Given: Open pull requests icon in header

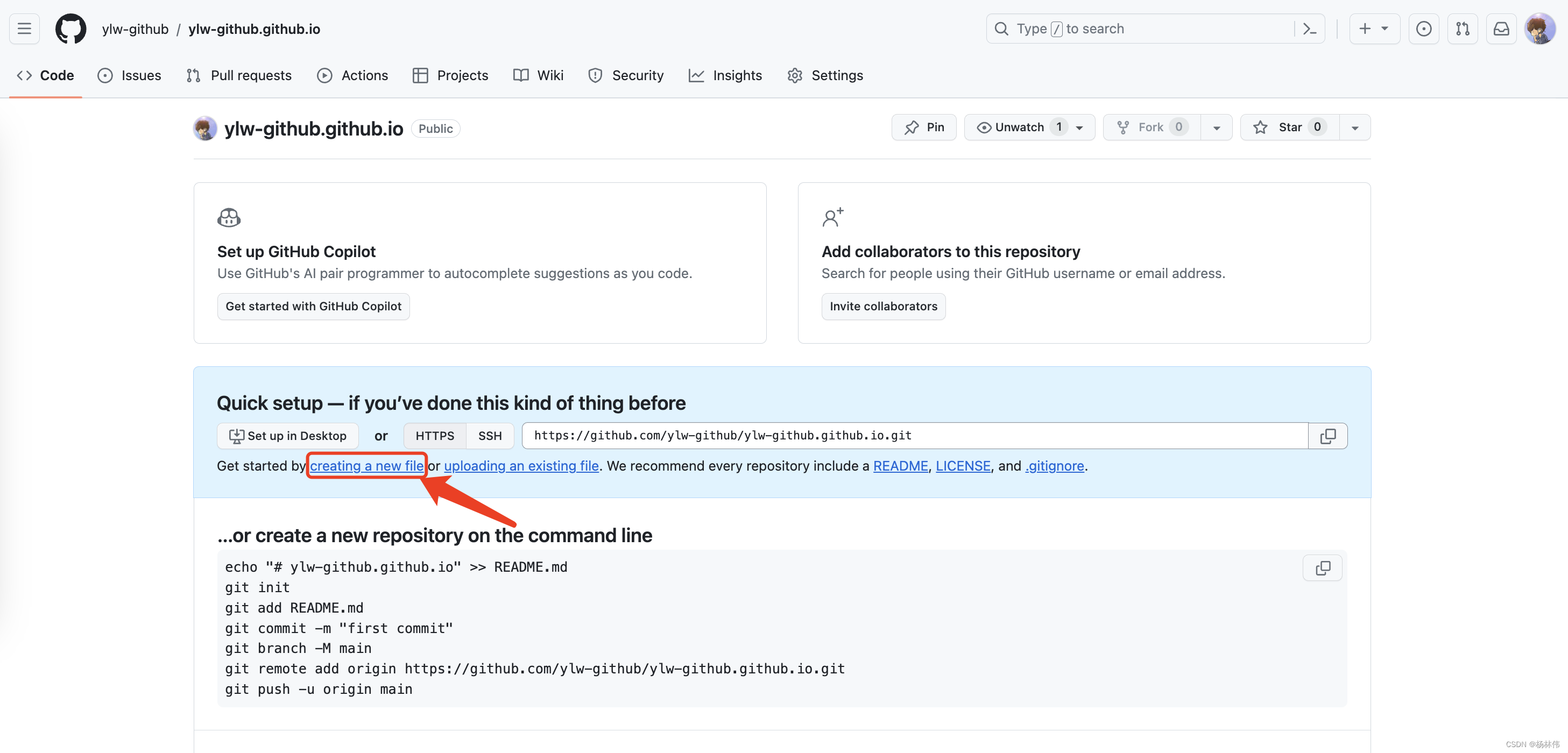Looking at the screenshot, I should (x=1462, y=29).
